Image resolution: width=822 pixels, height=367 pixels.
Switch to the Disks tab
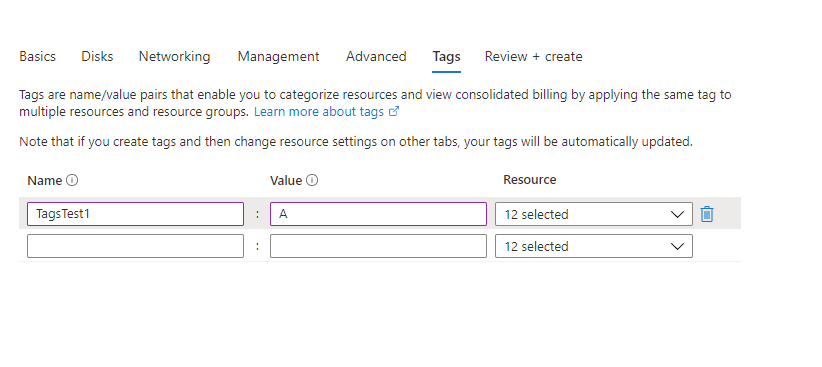[x=97, y=56]
